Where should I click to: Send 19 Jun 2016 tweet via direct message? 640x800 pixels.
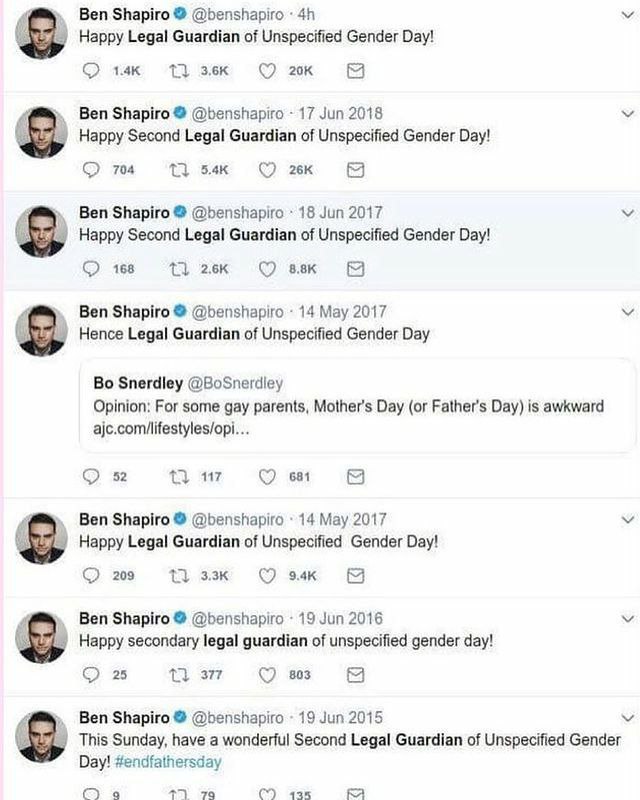[354, 675]
